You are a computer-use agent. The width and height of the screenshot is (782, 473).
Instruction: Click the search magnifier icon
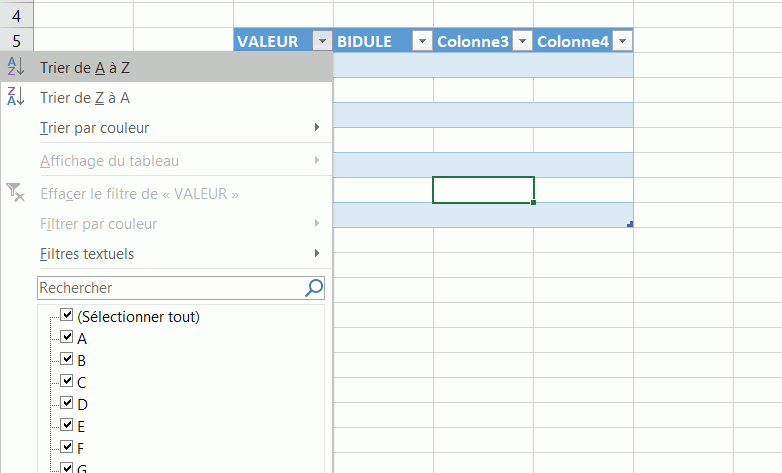(x=314, y=288)
